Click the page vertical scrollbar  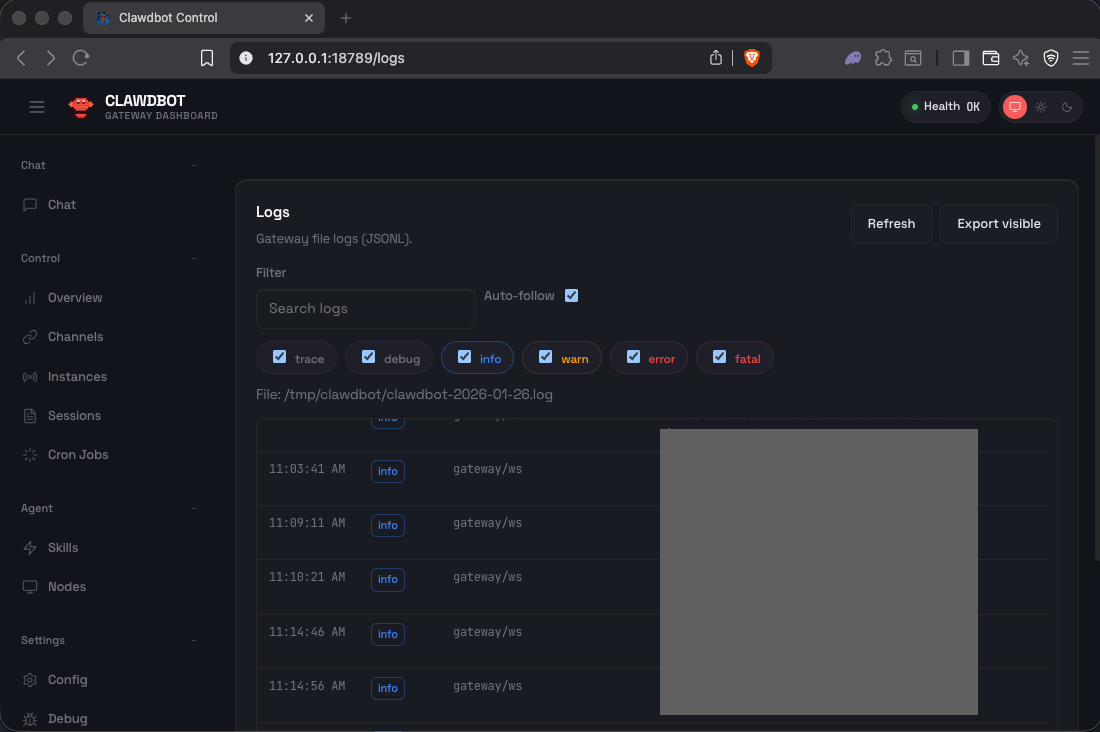(x=1096, y=347)
